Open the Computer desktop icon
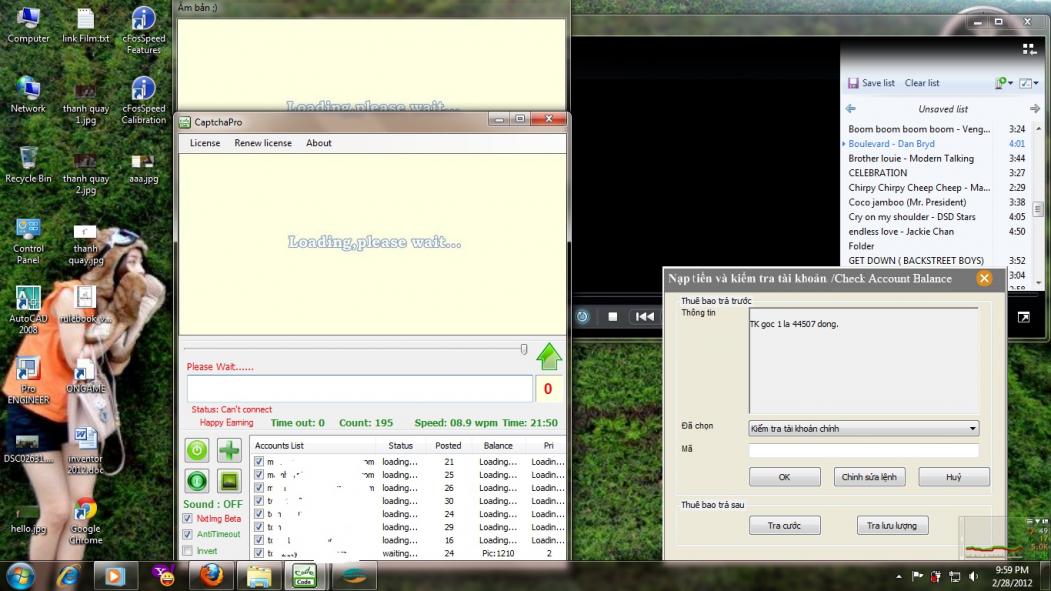Image resolution: width=1051 pixels, height=591 pixels. coord(28,25)
